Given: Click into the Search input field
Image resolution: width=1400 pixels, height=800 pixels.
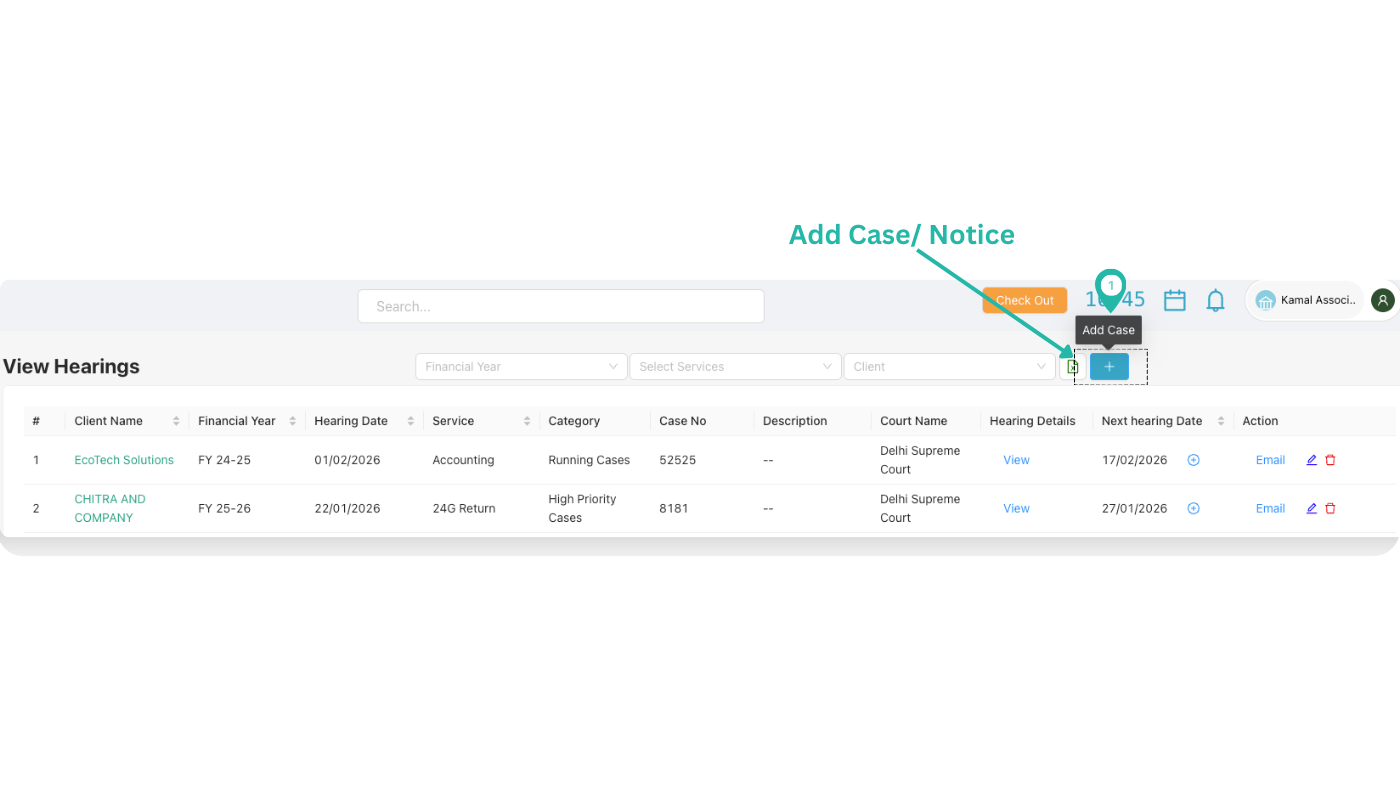Looking at the screenshot, I should coord(561,306).
